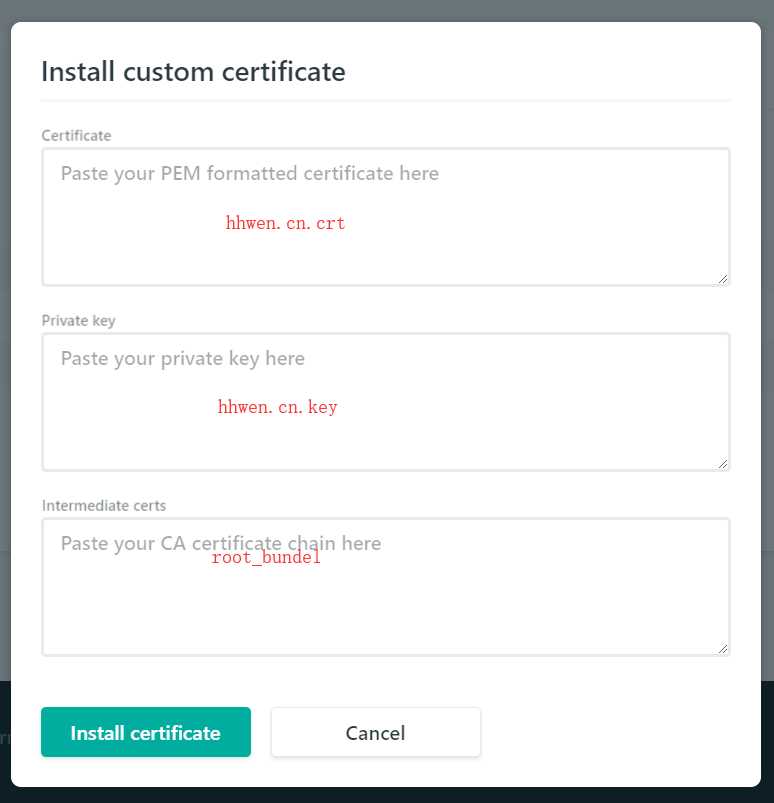Click the dark page footer behind the dialog
The width and height of the screenshot is (774, 803).
coord(387,795)
